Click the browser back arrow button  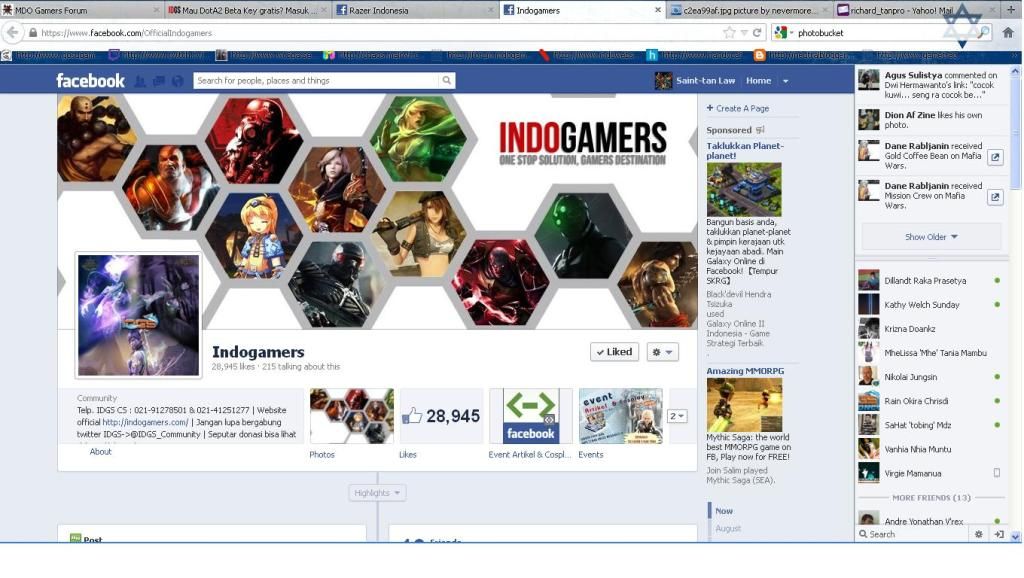click(x=12, y=32)
